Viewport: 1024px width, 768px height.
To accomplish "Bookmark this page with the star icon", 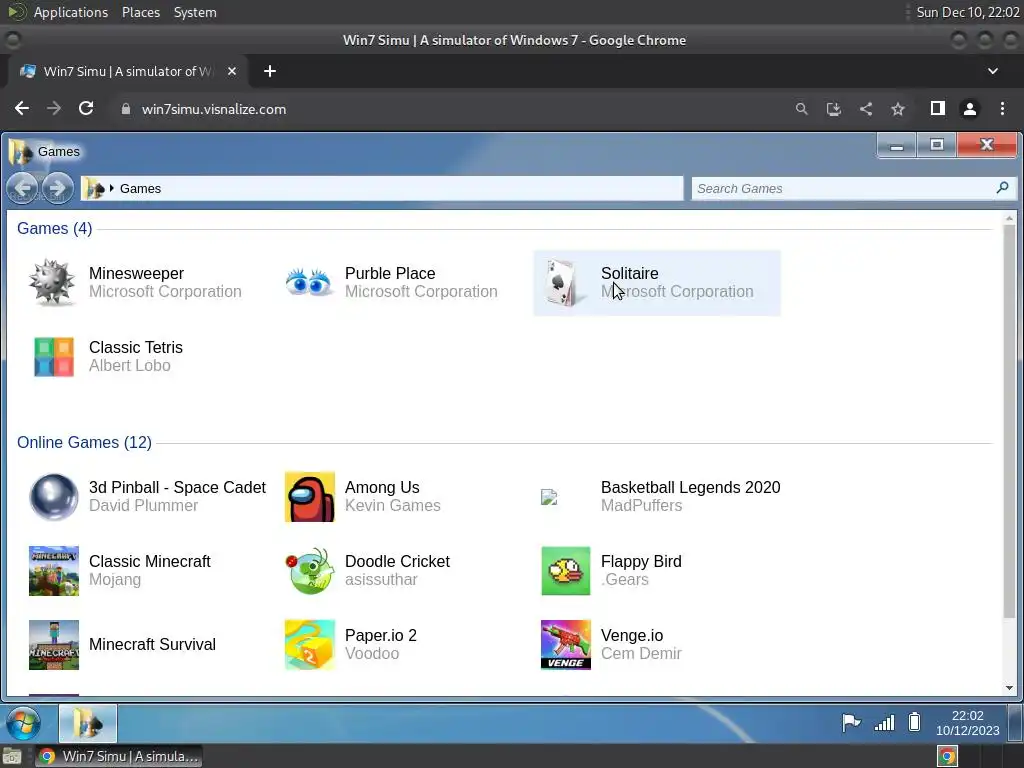I will (898, 109).
